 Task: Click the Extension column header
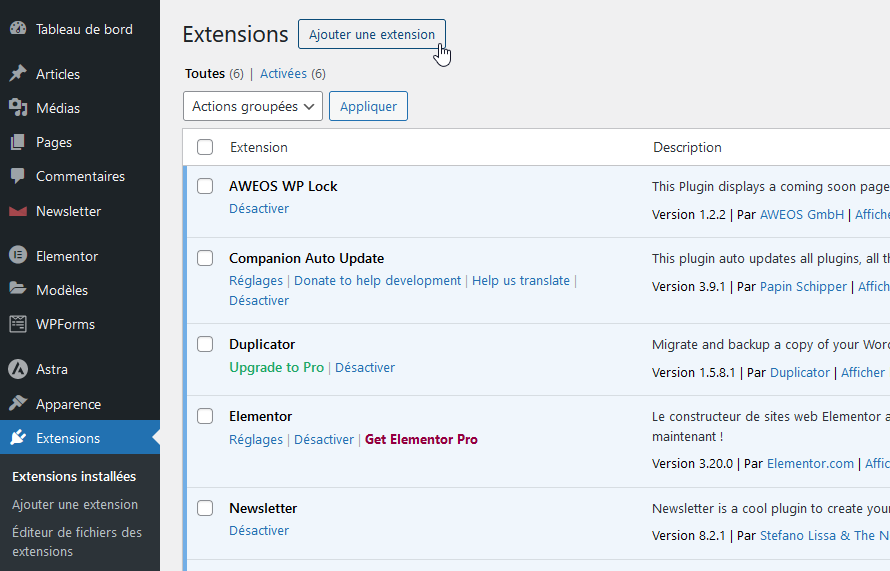coord(259,147)
